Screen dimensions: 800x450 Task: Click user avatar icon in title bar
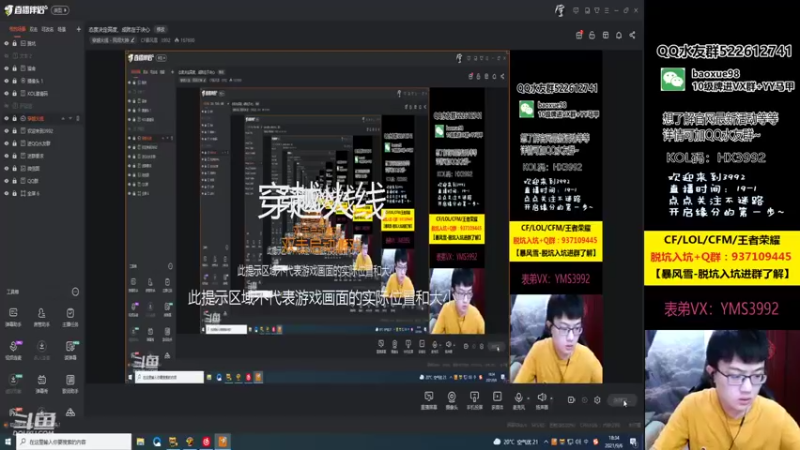(560, 10)
